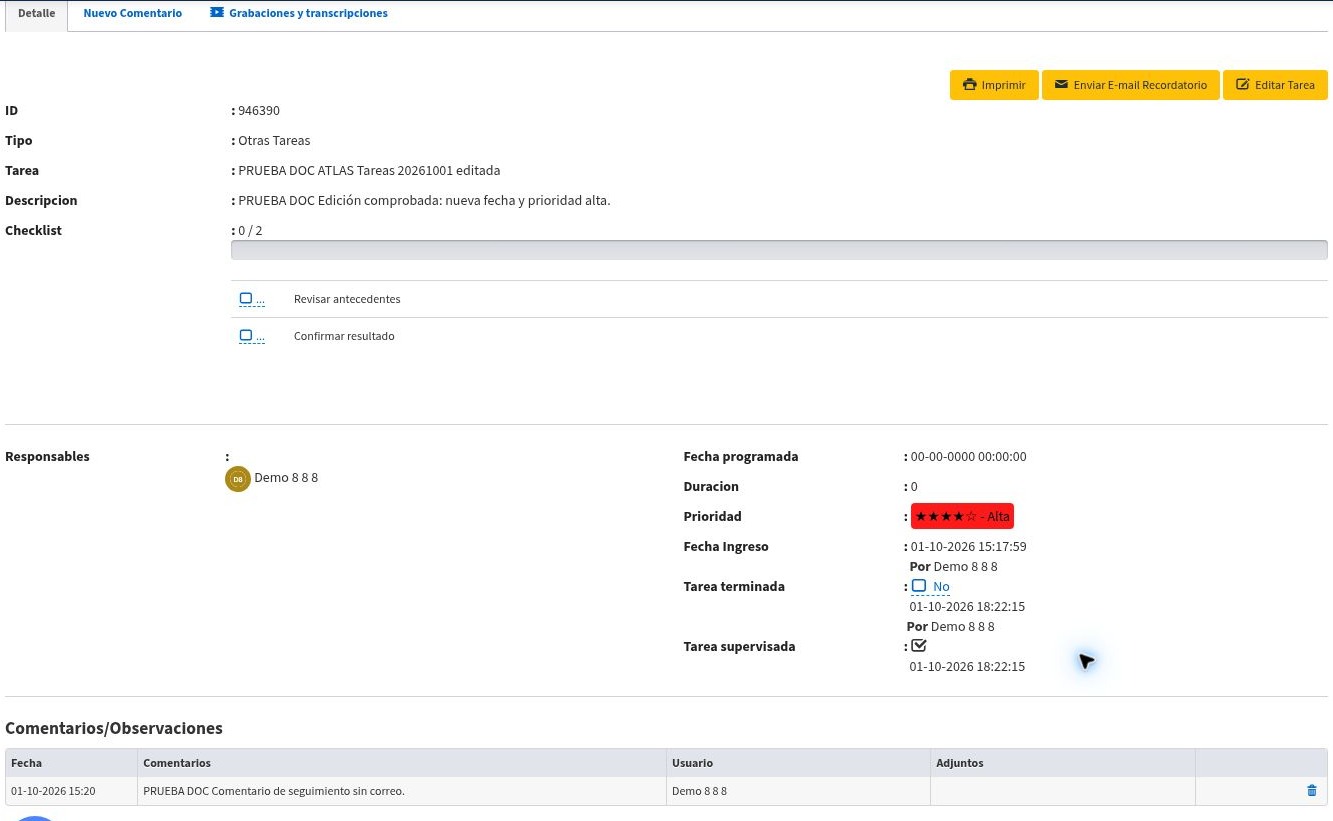Viewport: 1333px width, 821px height.
Task: Click the Fecha programada value 00-00-0000 00:00:00
Action: 968,457
